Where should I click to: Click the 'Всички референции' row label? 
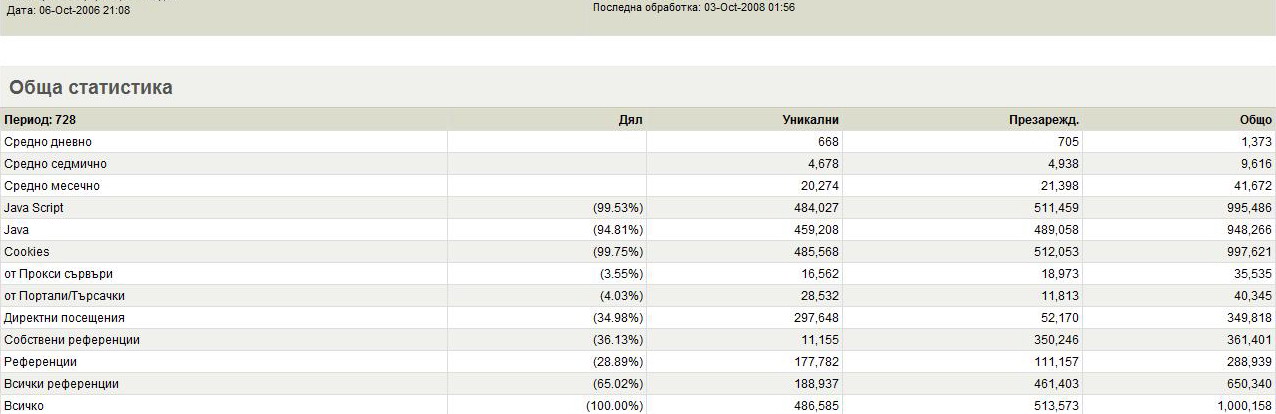(61, 384)
